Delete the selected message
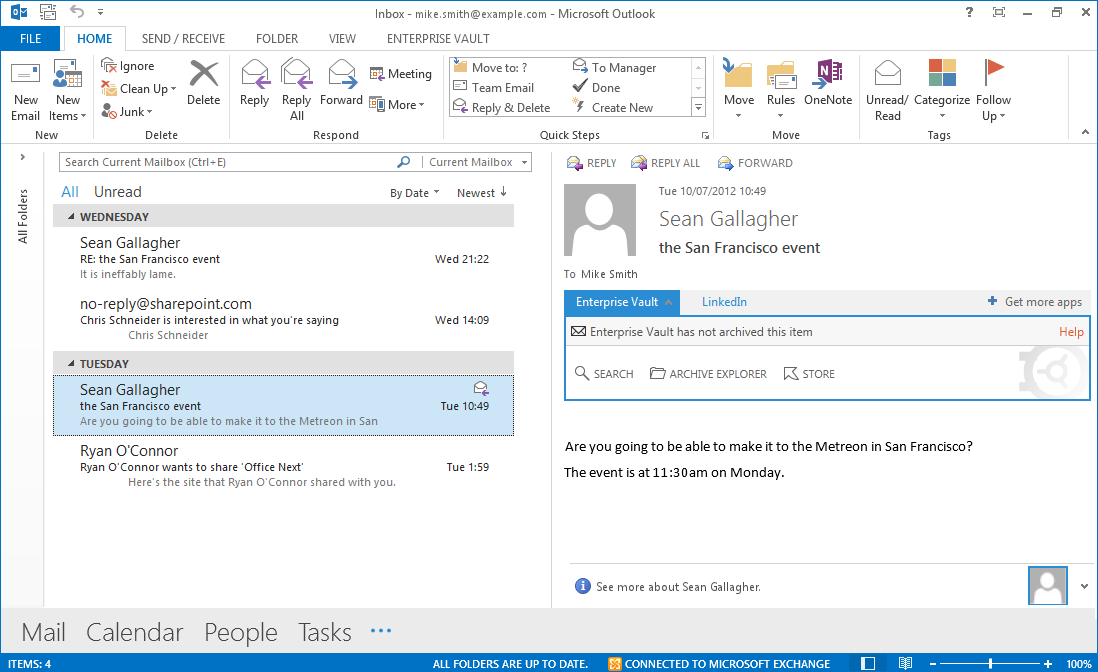 [x=204, y=83]
